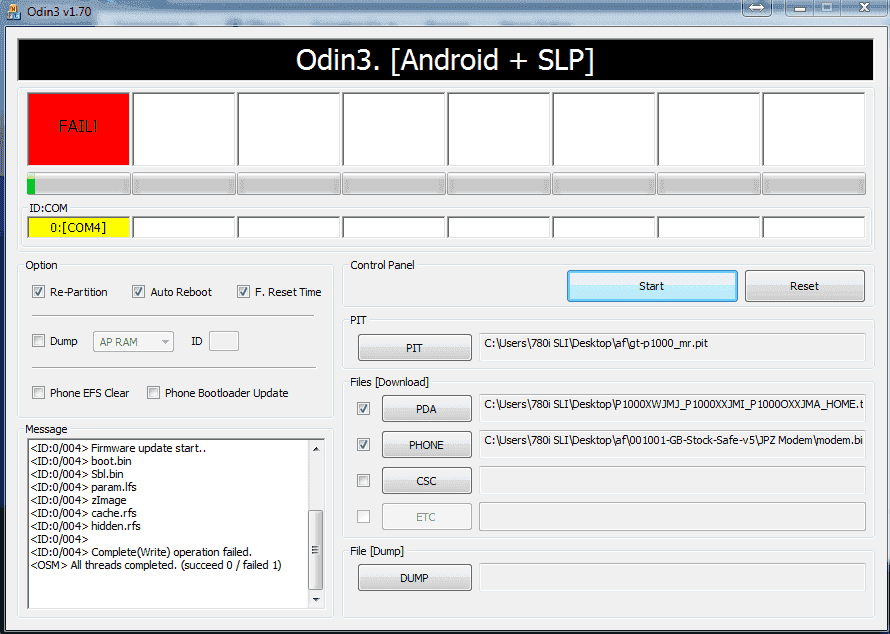Click the Odin3. [Android + SLP] banner
Image resolution: width=890 pixels, height=634 pixels.
445,60
